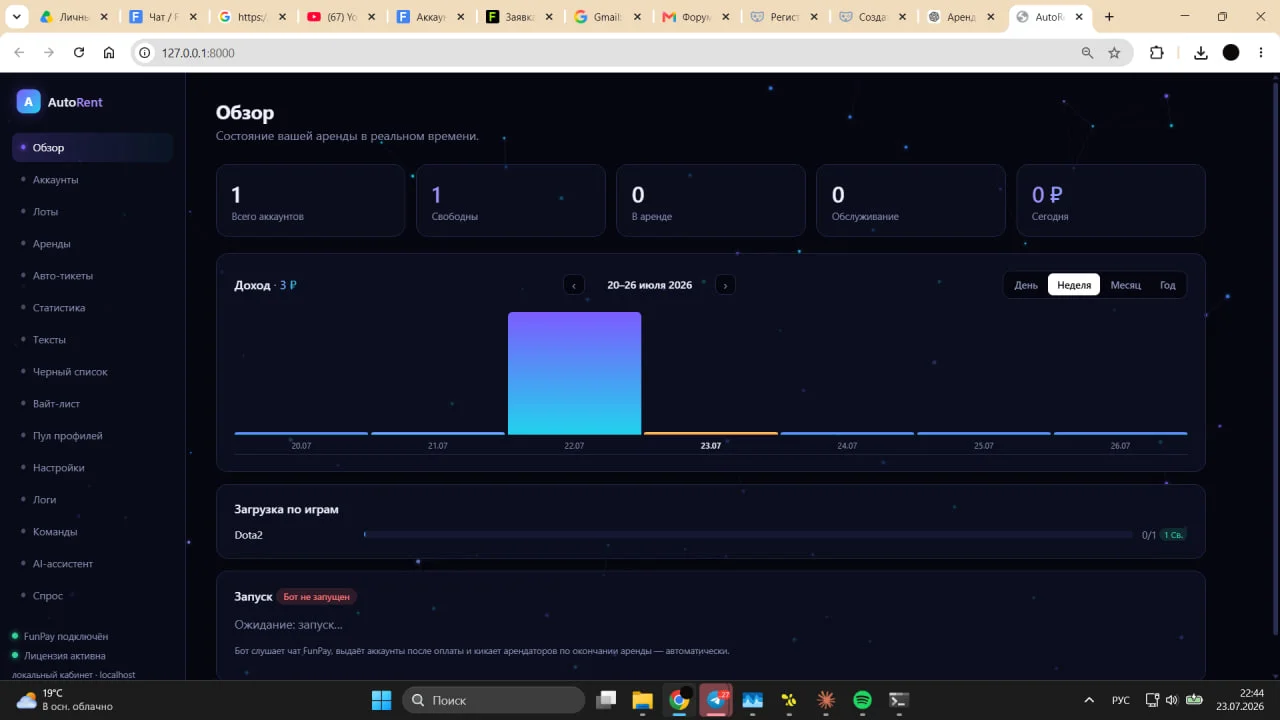Click the В аренде stat card

coord(711,201)
